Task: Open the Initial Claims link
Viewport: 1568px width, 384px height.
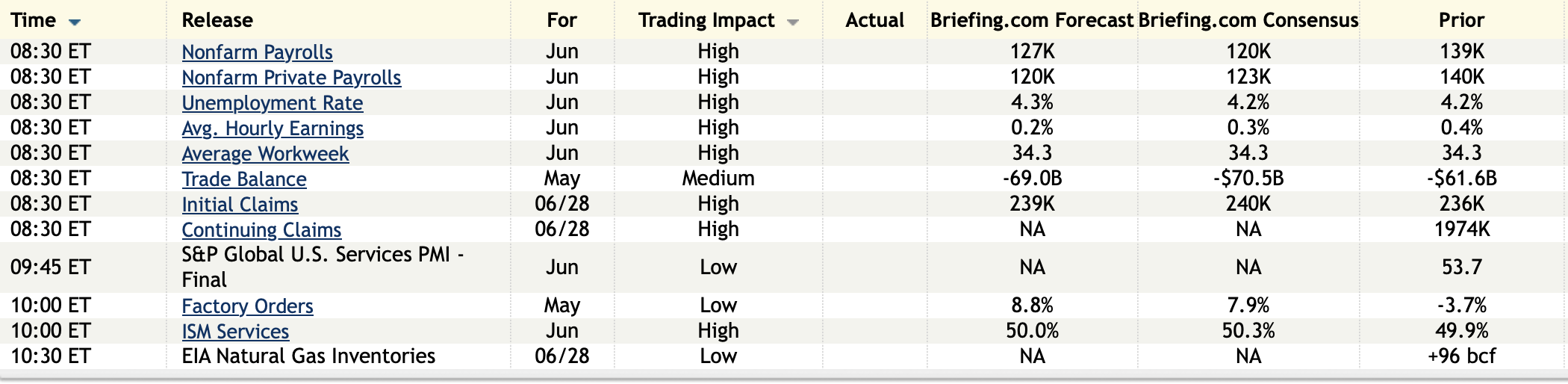Action: point(240,205)
